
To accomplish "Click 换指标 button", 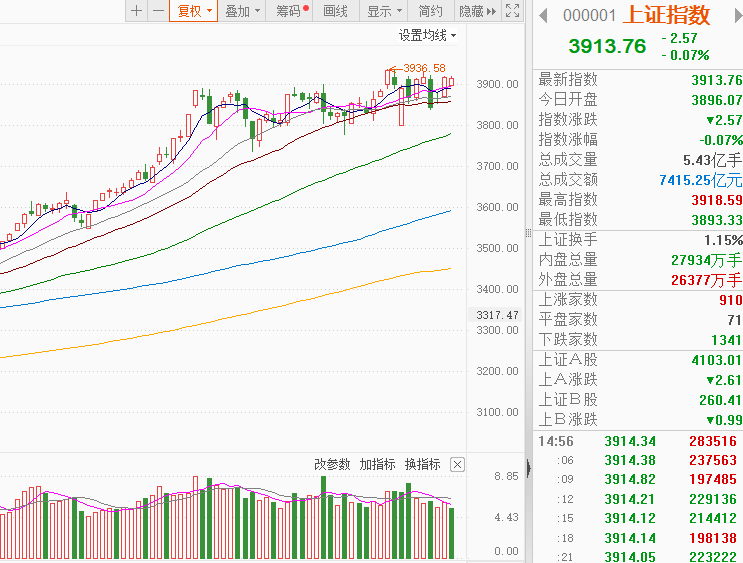I will tap(423, 464).
